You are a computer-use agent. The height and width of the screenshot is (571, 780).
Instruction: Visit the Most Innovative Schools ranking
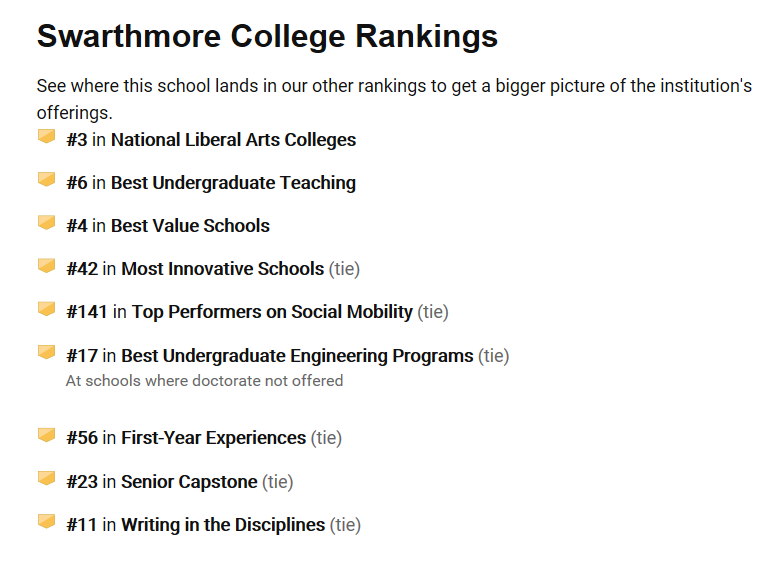[x=222, y=269]
